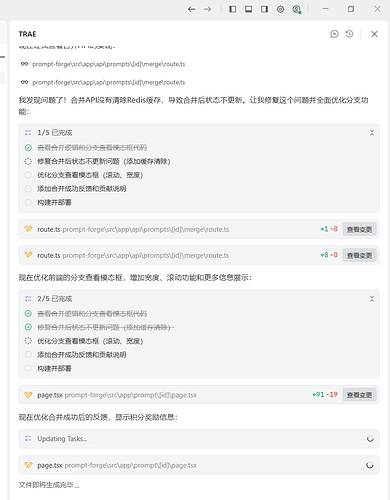Image resolution: width=390 pixels, height=500 pixels.
Task: Toggle the bottom panel layout icon
Action: point(249,9)
